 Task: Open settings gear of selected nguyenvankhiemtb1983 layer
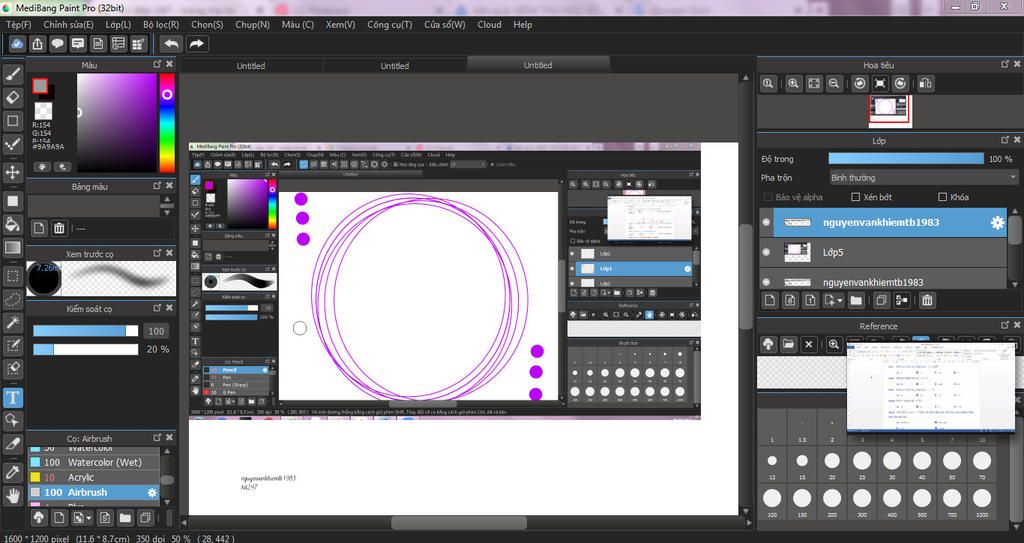coord(997,223)
